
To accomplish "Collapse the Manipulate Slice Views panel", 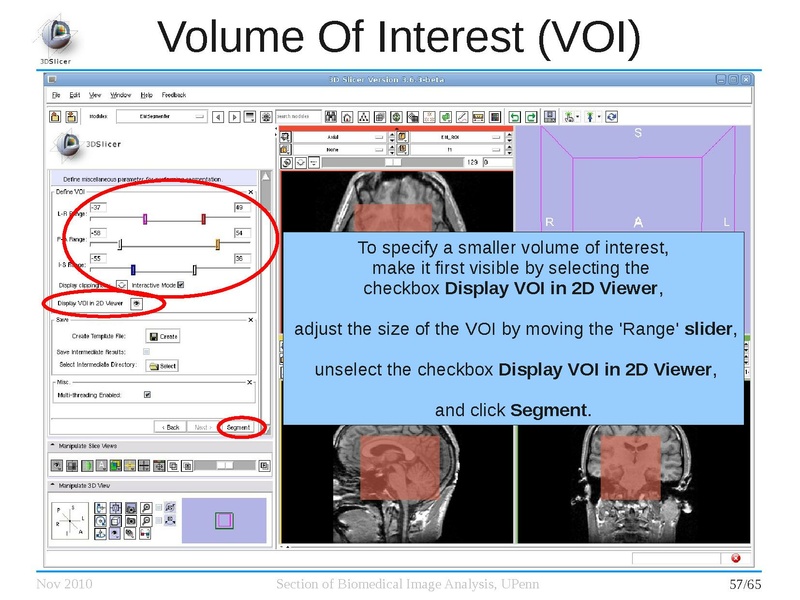I will click(51, 446).
